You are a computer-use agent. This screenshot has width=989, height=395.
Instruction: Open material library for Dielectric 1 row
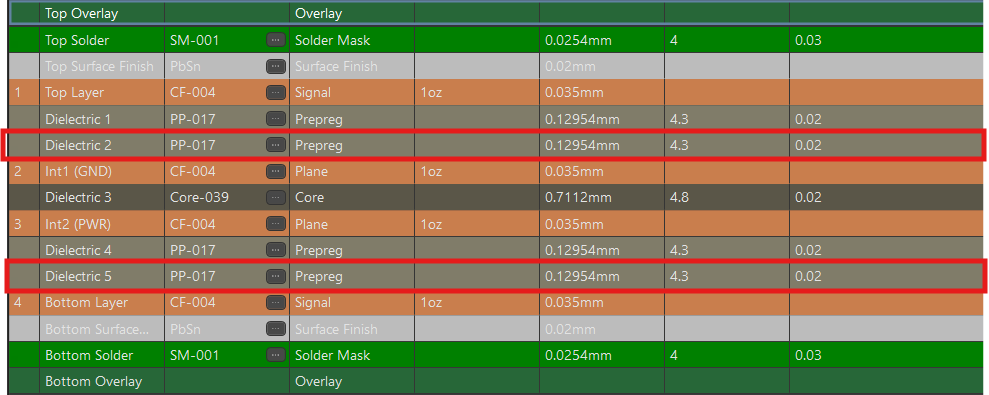click(x=276, y=119)
